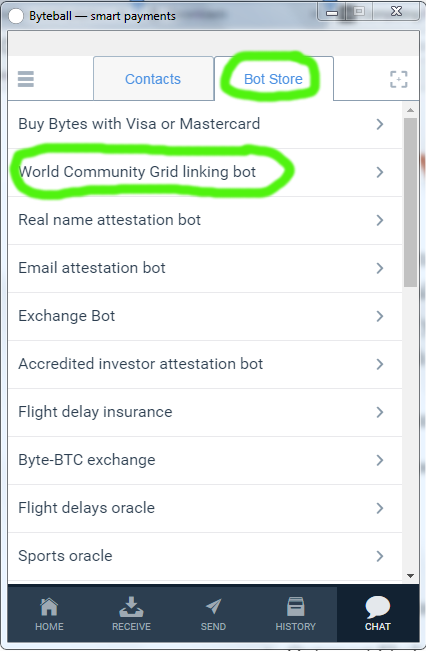Open the History section
Viewport: 426px width, 651px height.
coord(296,614)
